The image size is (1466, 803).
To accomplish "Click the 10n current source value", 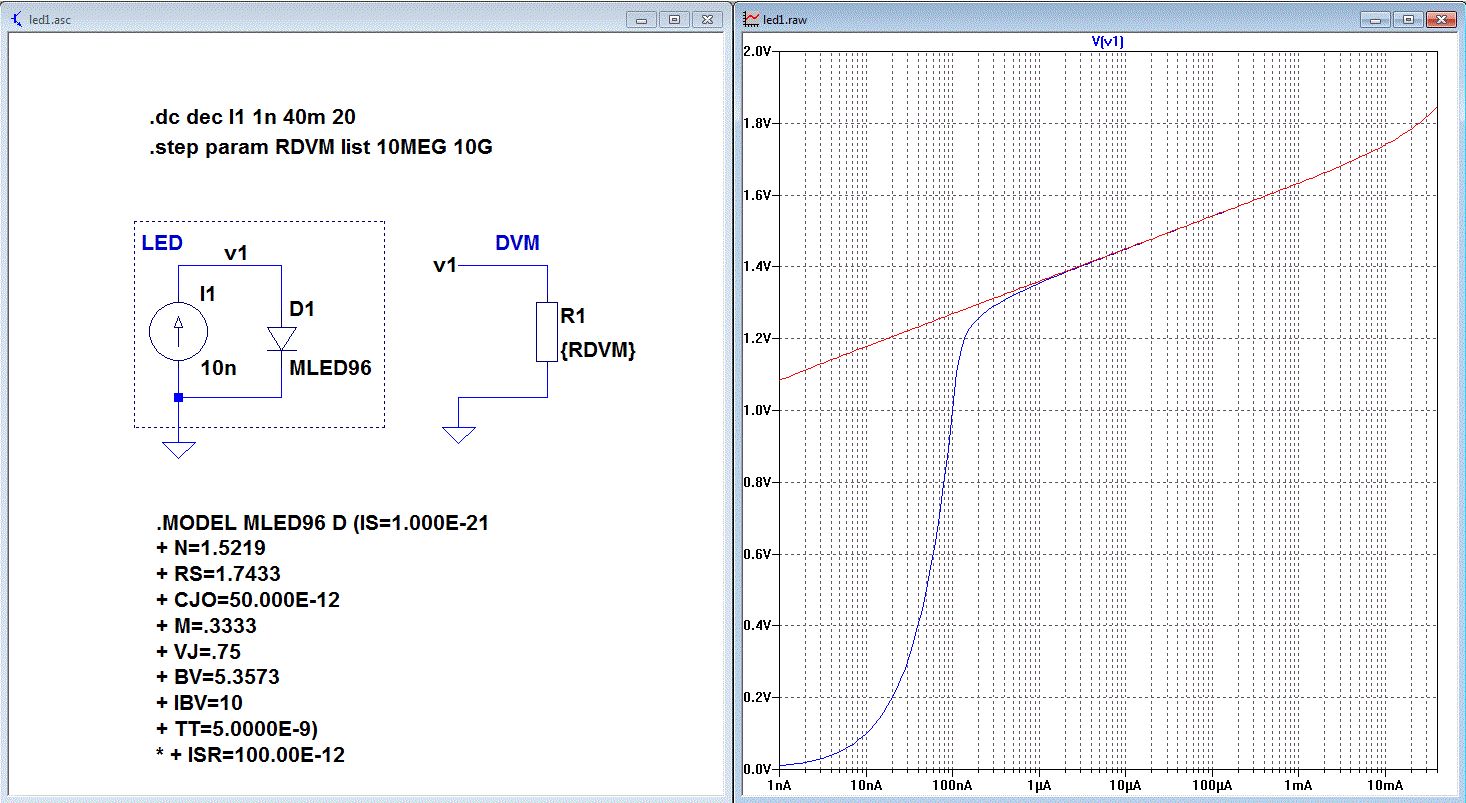I will coord(218,368).
